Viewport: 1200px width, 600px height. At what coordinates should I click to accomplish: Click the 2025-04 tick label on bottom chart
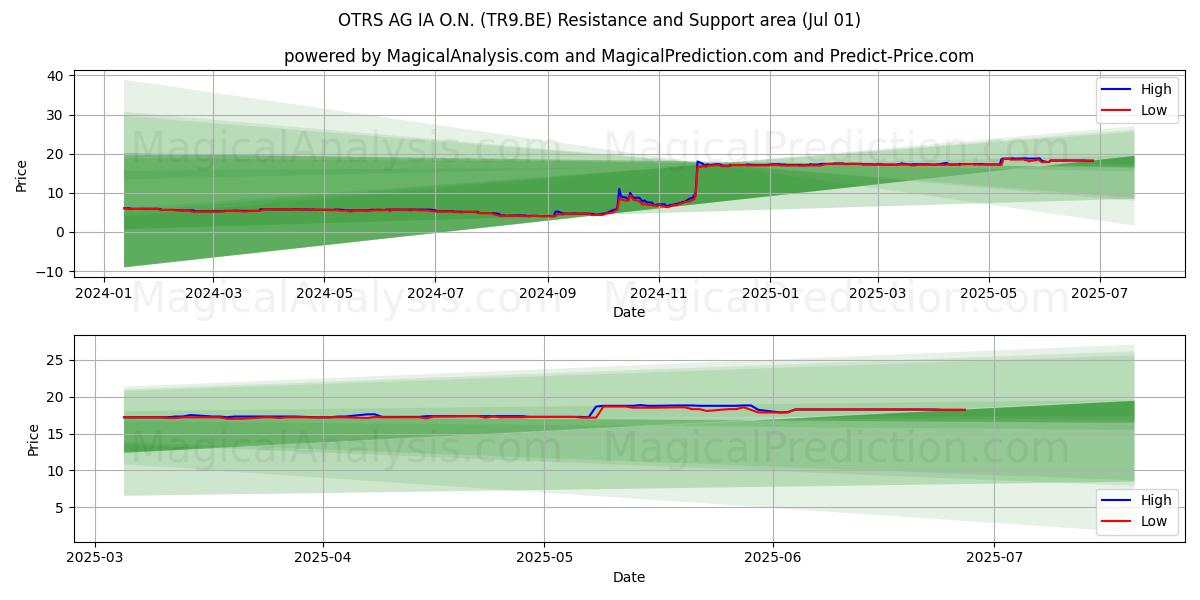(x=323, y=559)
